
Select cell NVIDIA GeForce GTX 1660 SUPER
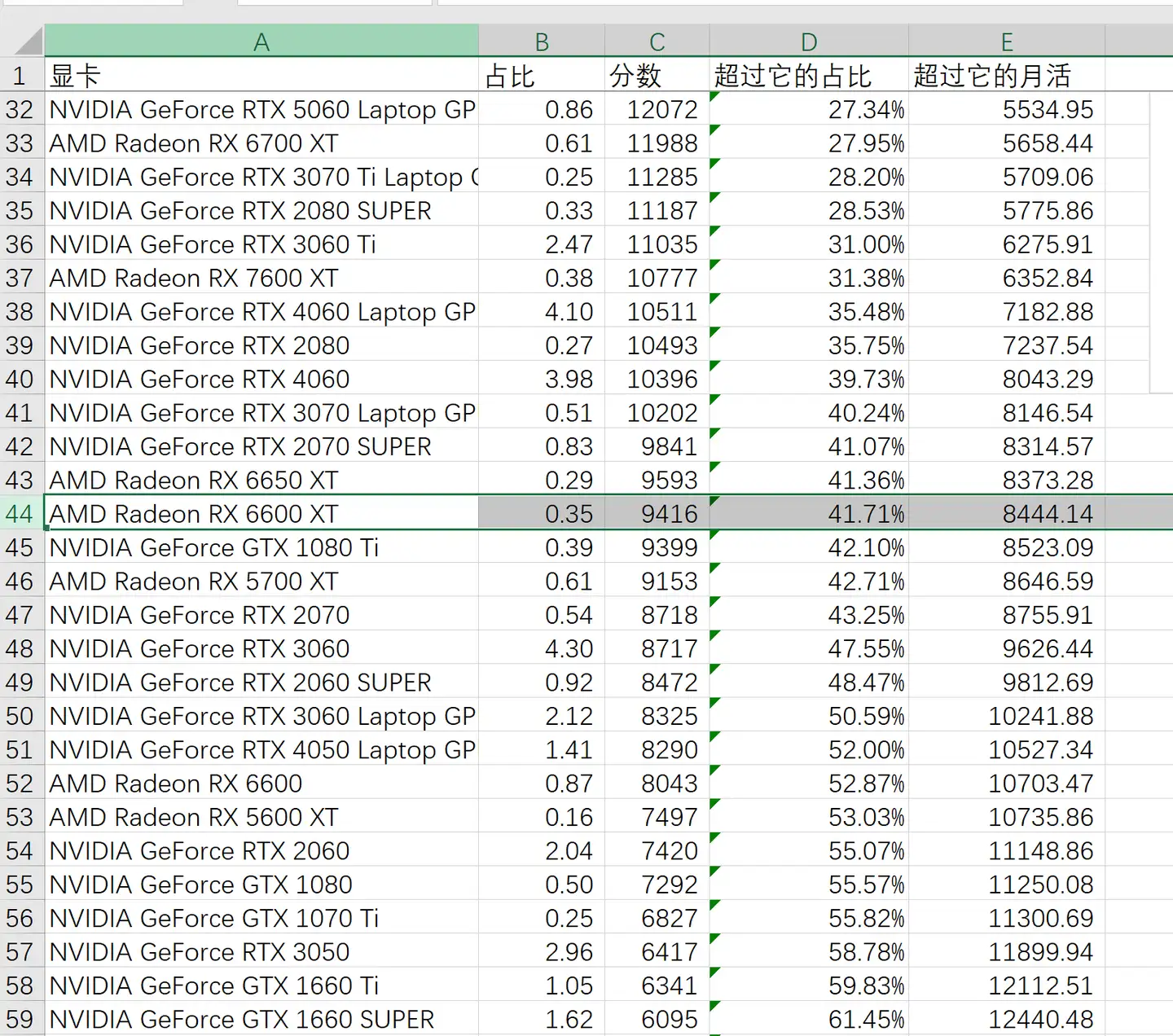(x=261, y=1019)
